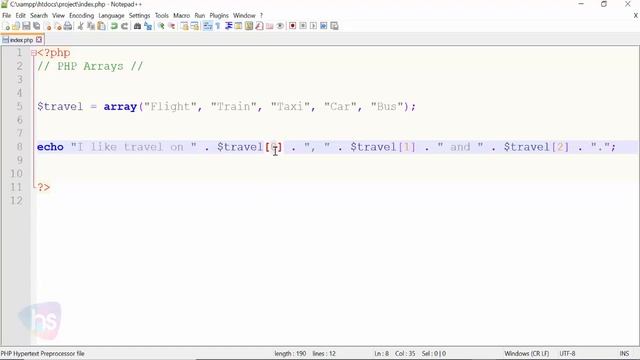640x360 pixels.
Task: Click the 'echo' keyword on line 8
Action: (50, 147)
